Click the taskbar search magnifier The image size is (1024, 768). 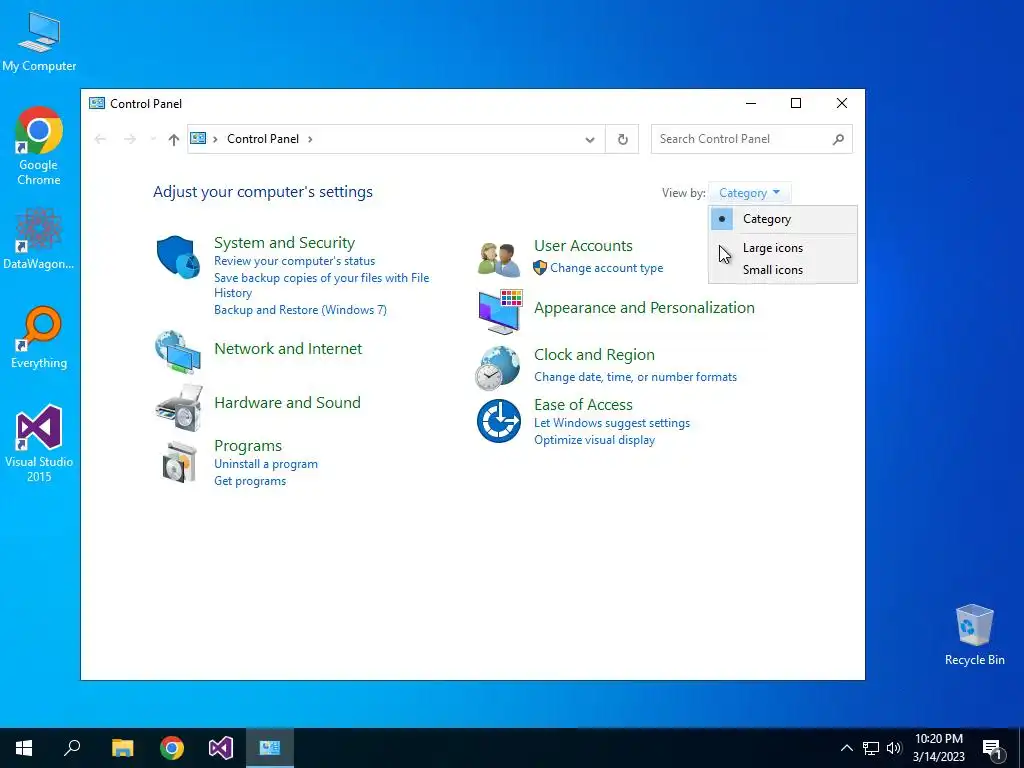tap(72, 748)
